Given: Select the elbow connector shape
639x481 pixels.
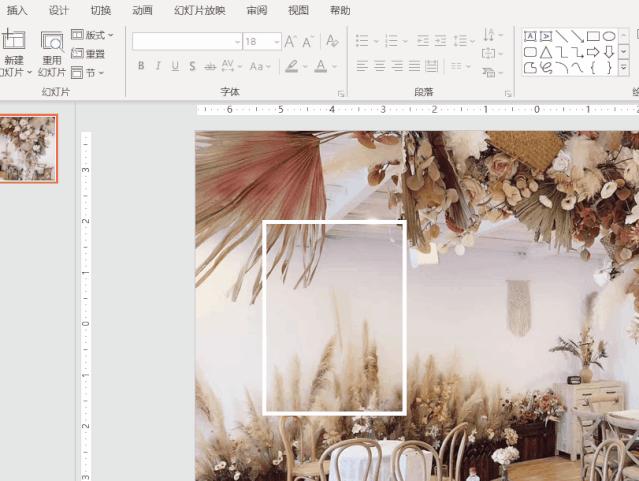Looking at the screenshot, I should [562, 52].
